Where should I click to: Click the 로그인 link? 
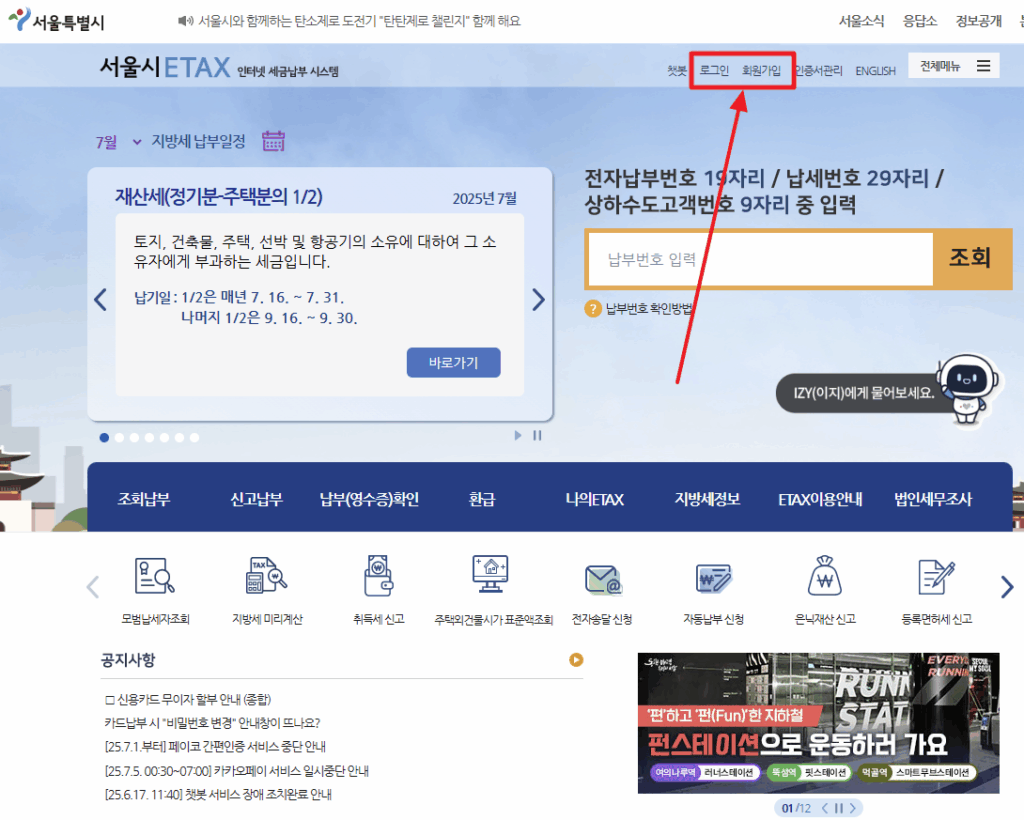714,70
